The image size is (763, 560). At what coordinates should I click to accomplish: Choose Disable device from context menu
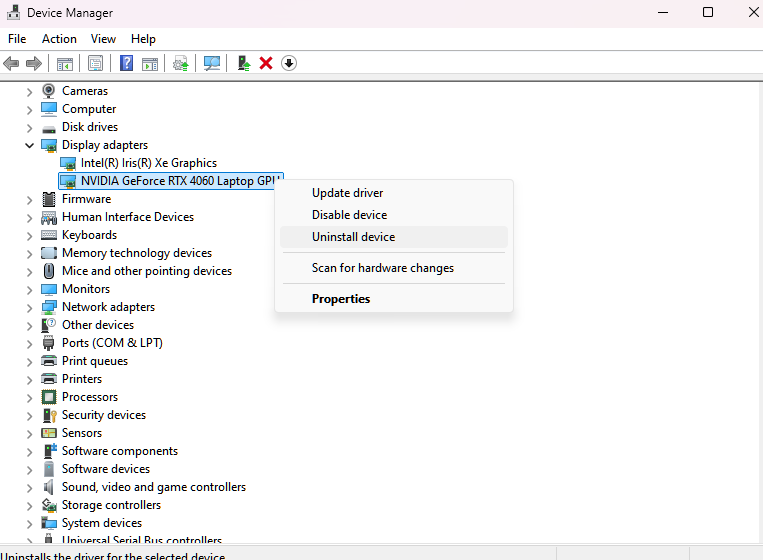pos(349,215)
